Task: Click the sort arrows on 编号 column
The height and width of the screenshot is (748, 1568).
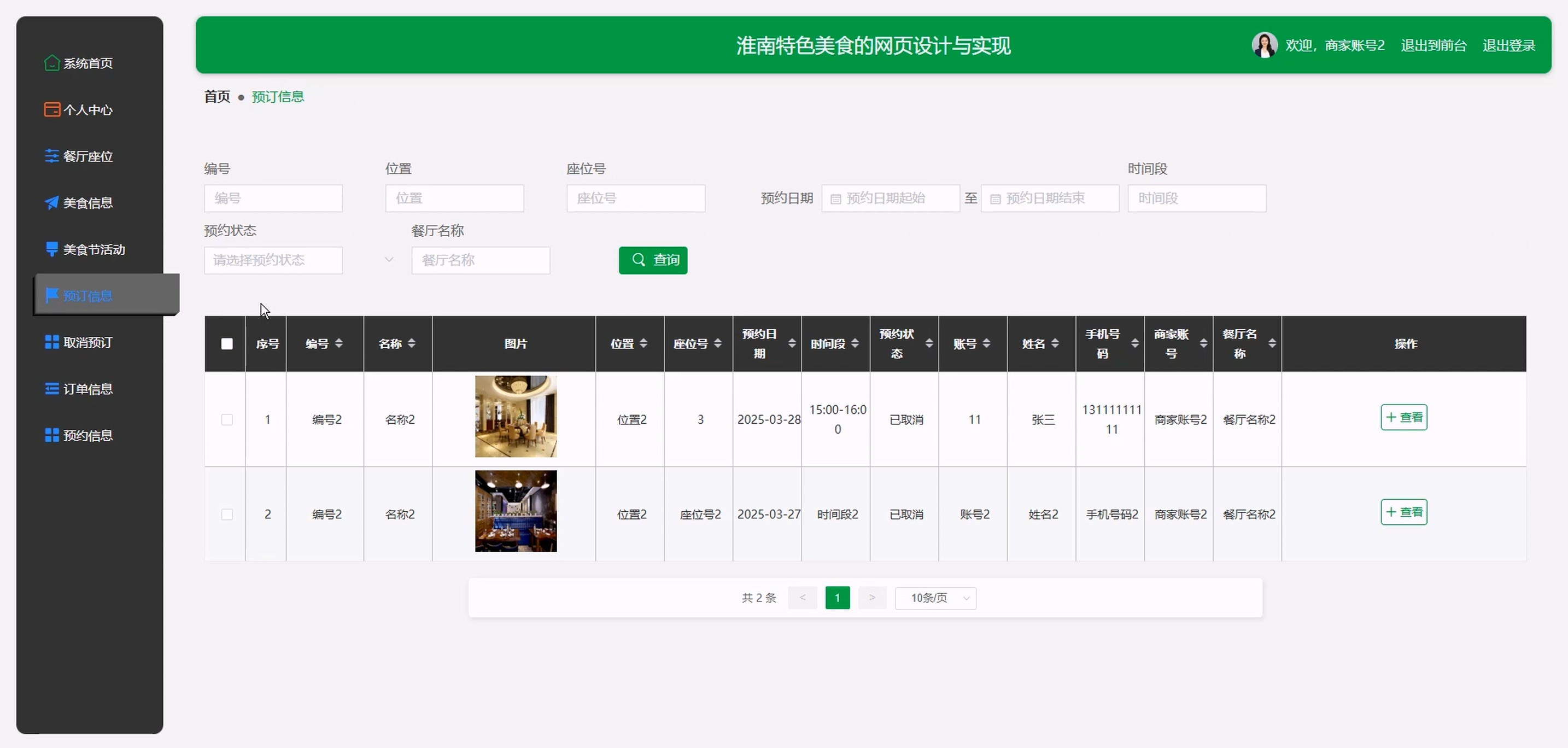Action: pos(339,343)
